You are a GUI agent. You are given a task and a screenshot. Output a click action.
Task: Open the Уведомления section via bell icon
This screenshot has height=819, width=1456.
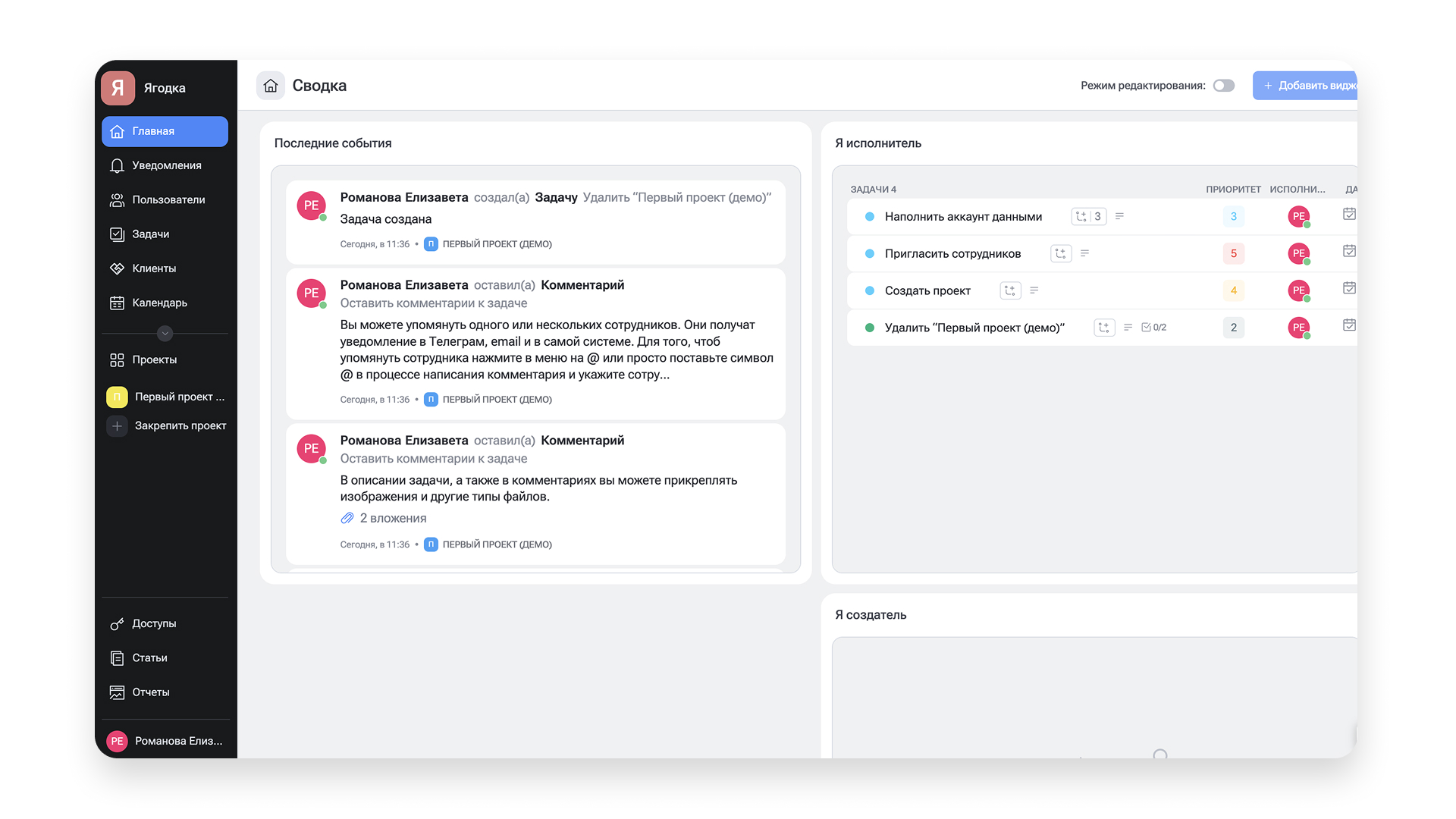118,165
